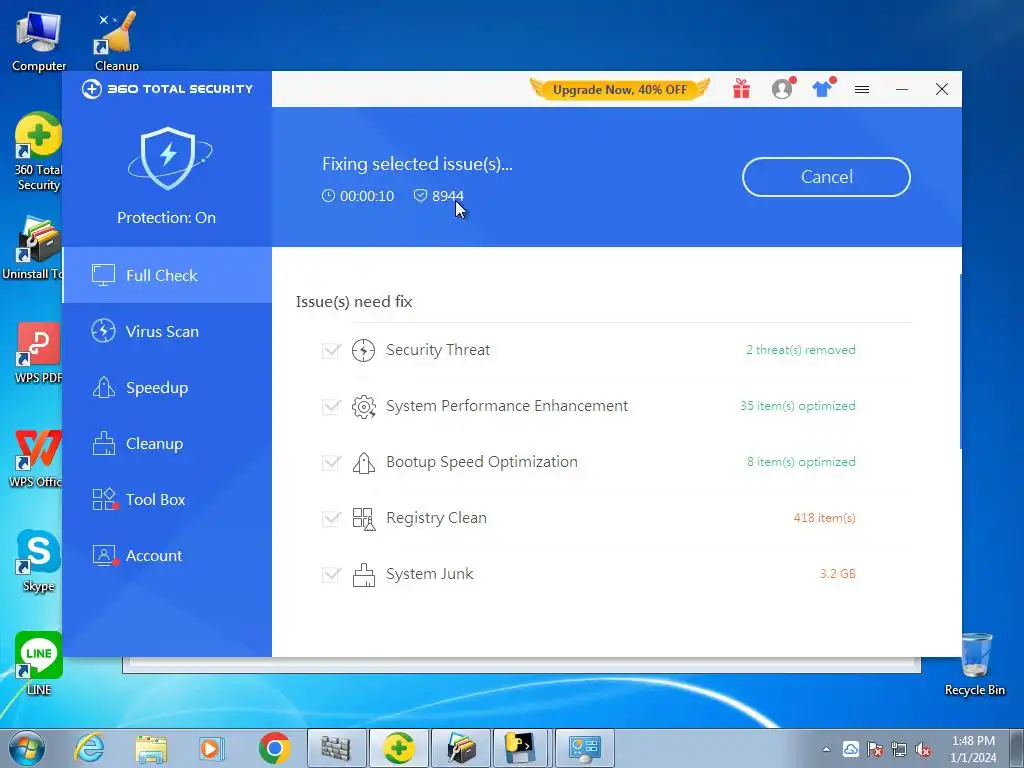Click the shield icon beside 8944
Viewport: 1024px width, 768px height.
pyautogui.click(x=420, y=195)
